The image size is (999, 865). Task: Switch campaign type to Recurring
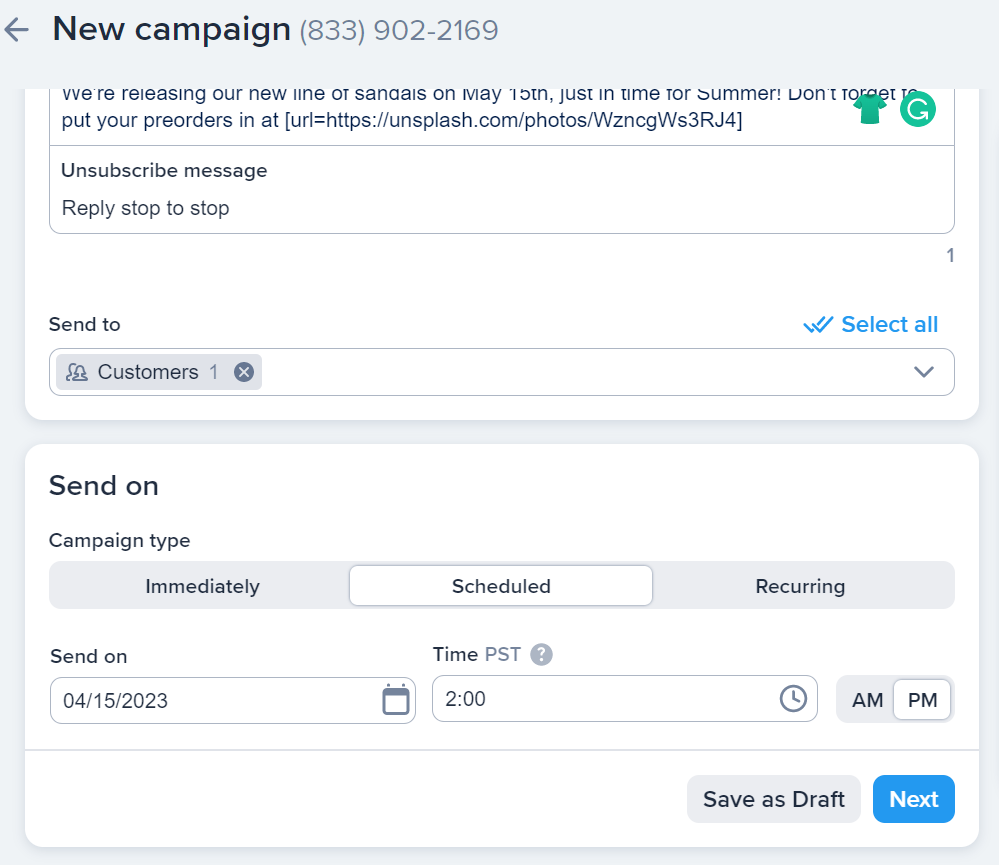[800, 586]
